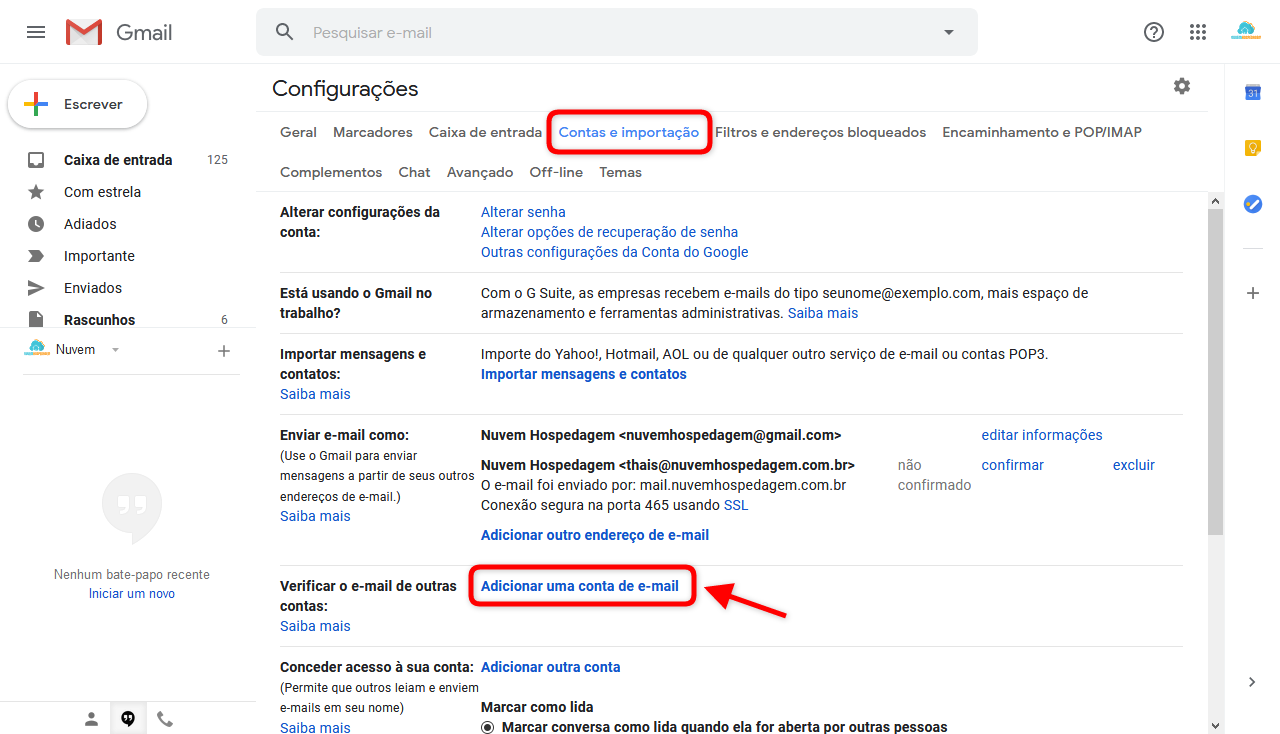1280x734 pixels.
Task: Click the search magnifier icon
Action: tap(285, 32)
